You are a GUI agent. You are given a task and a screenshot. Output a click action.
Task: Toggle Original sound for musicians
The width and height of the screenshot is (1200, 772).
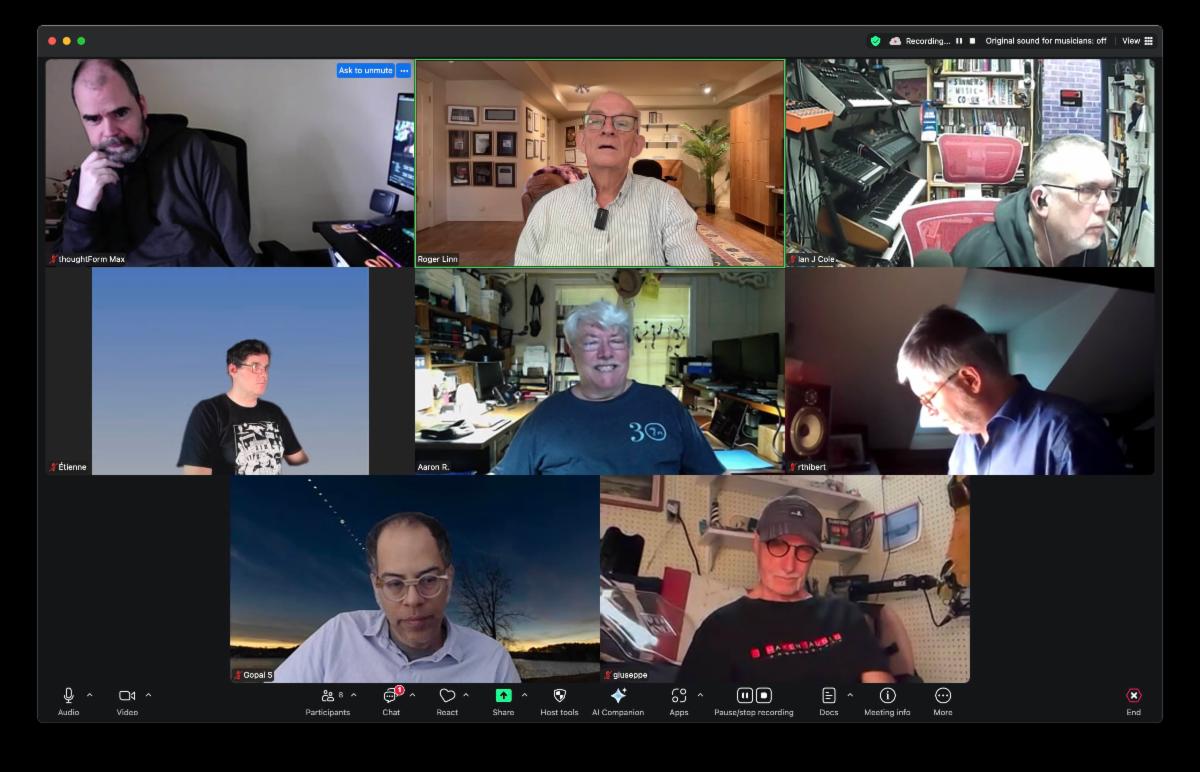[x=1046, y=41]
